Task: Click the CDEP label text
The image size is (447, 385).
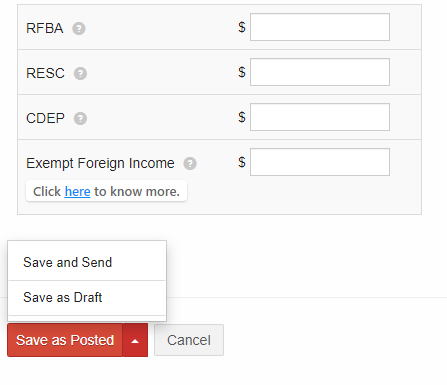Action: tap(45, 118)
